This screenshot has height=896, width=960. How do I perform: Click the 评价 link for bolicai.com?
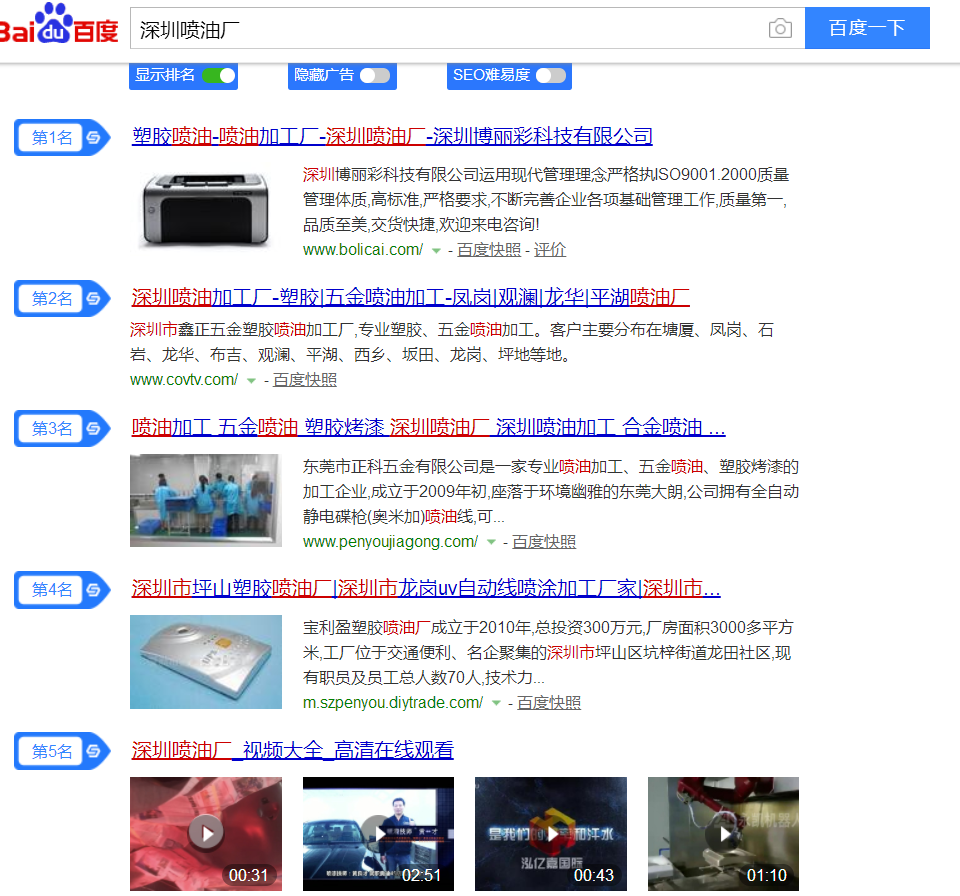(550, 250)
